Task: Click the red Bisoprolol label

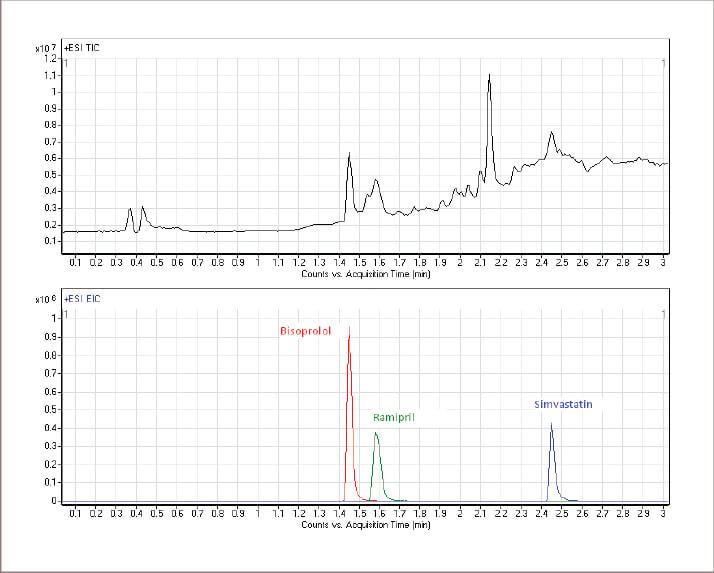Action: pyautogui.click(x=306, y=331)
